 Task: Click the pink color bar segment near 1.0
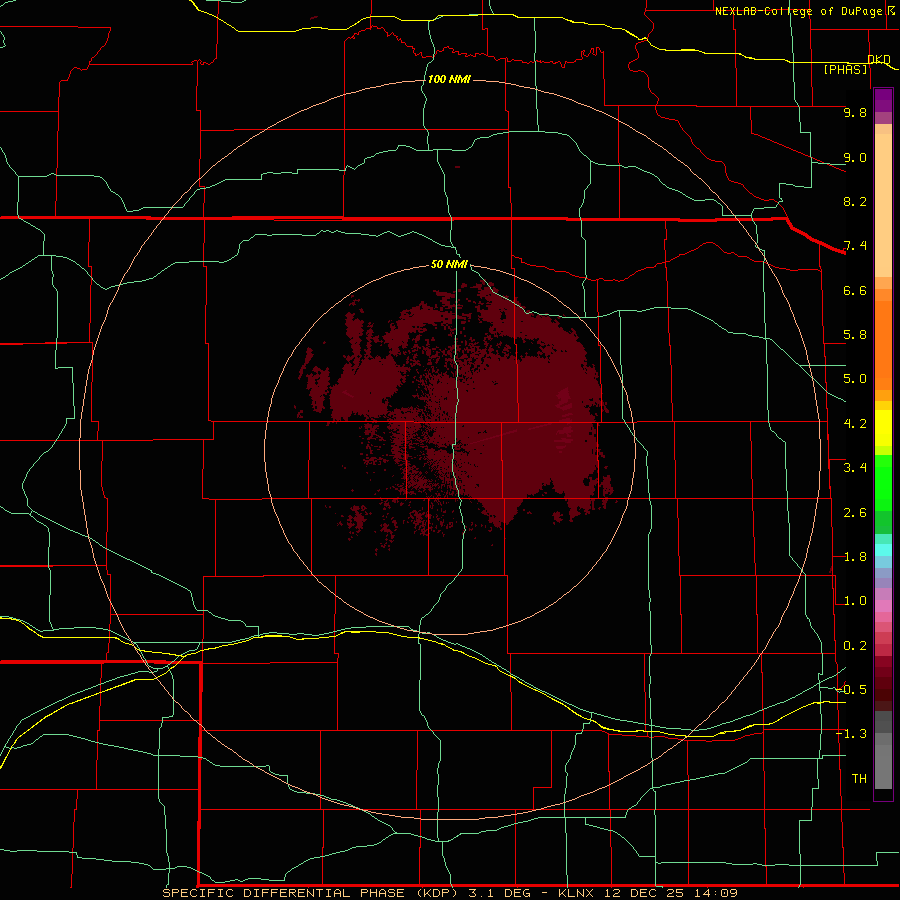[x=883, y=606]
